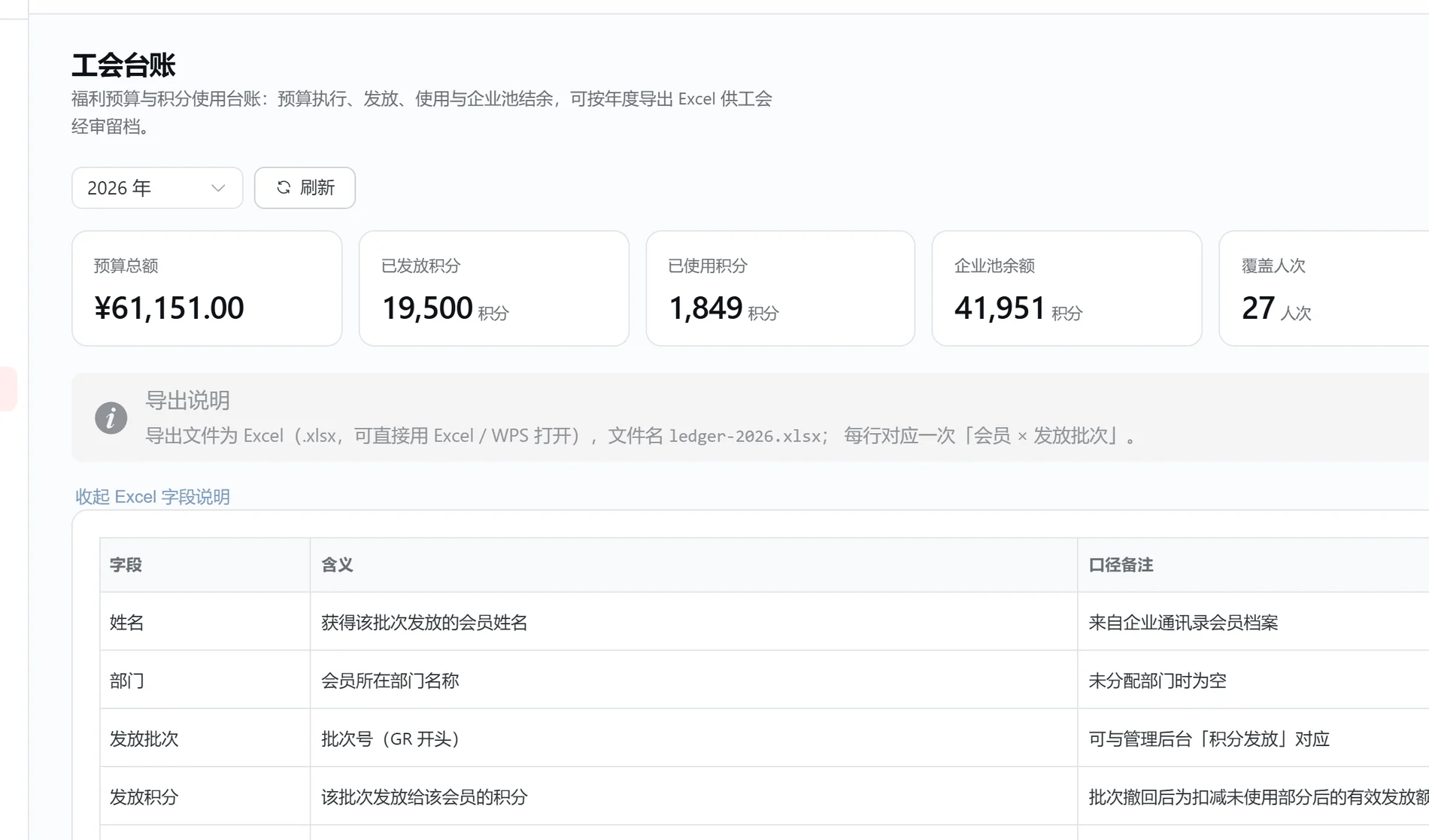The width and height of the screenshot is (1429, 840).
Task: Click the 含义 column header
Action: (693, 565)
